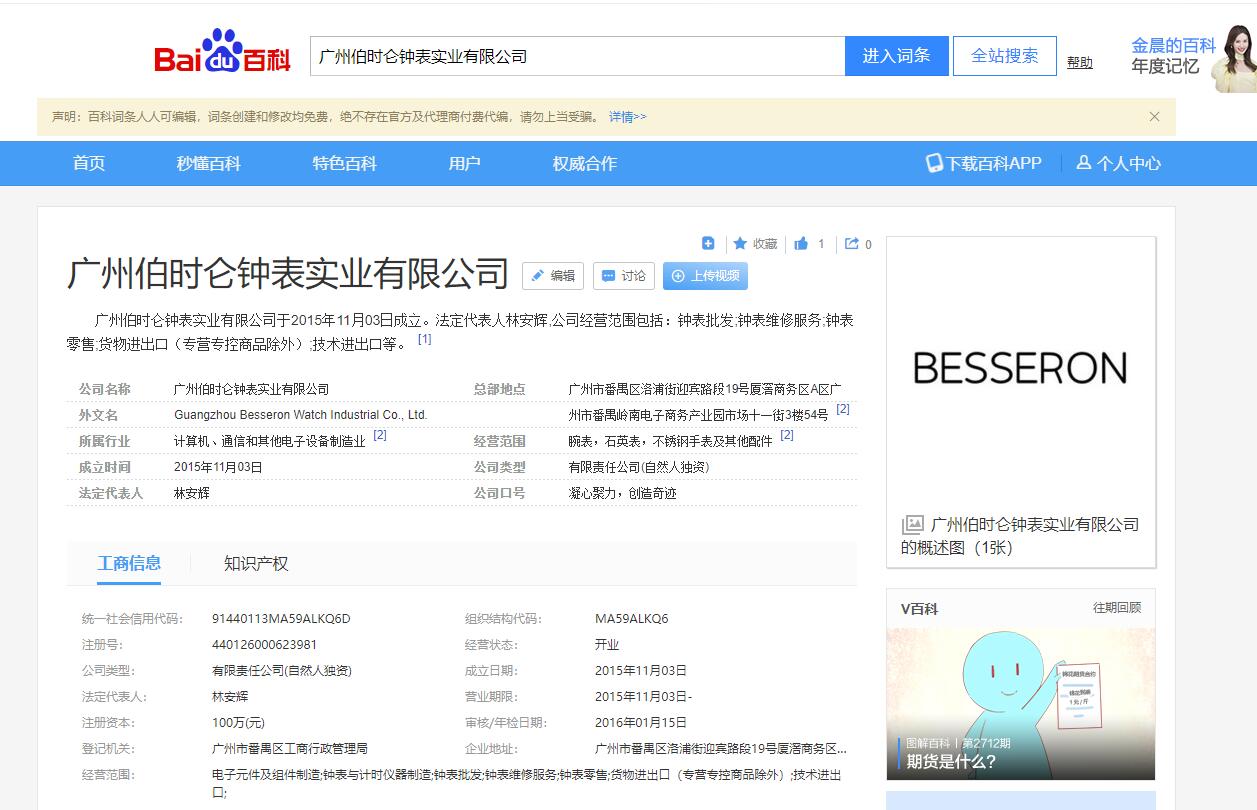The height and width of the screenshot is (810, 1257).
Task: Open 帮助 help link
Action: [1080, 62]
